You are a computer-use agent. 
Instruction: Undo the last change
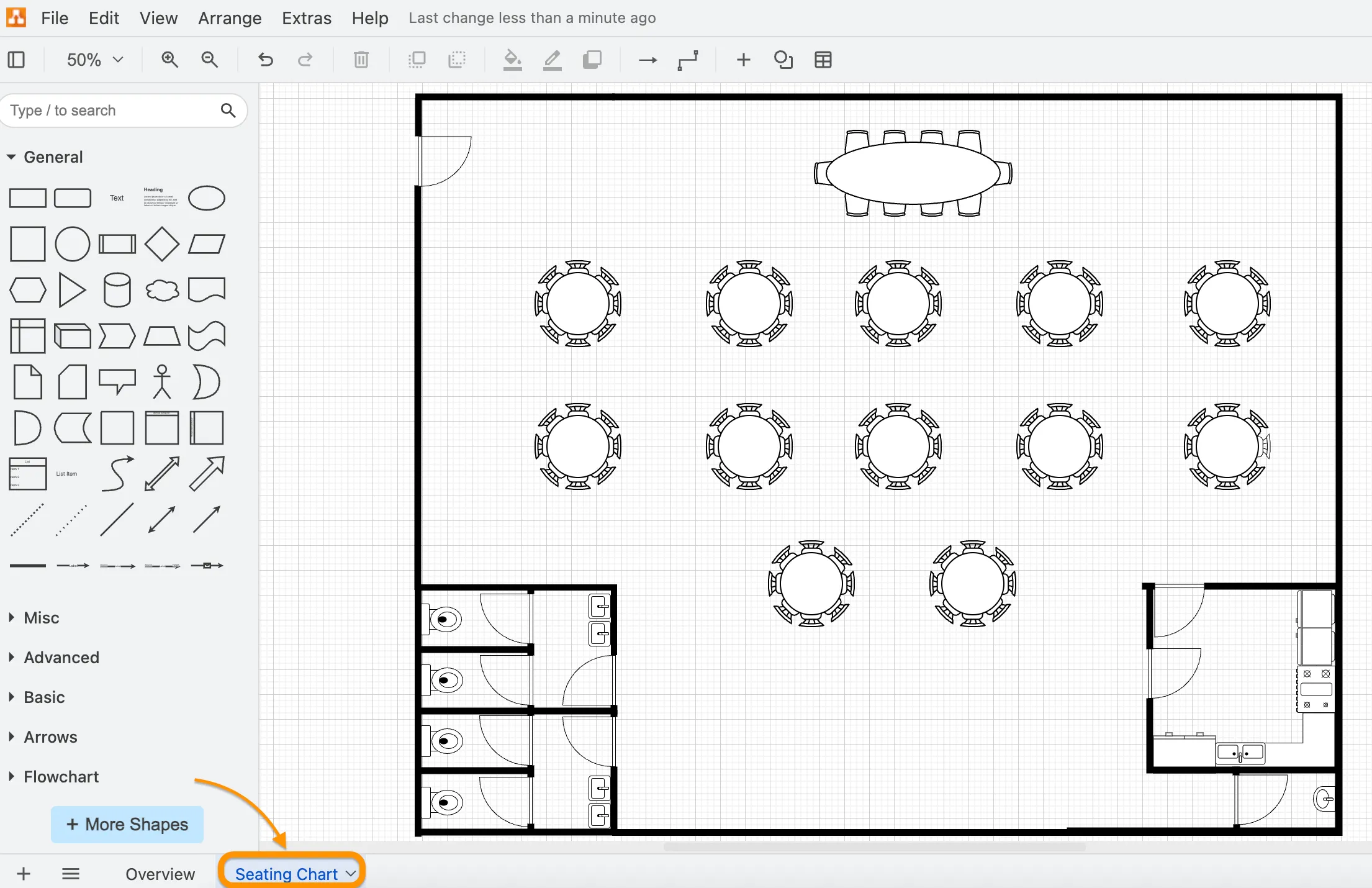click(266, 60)
